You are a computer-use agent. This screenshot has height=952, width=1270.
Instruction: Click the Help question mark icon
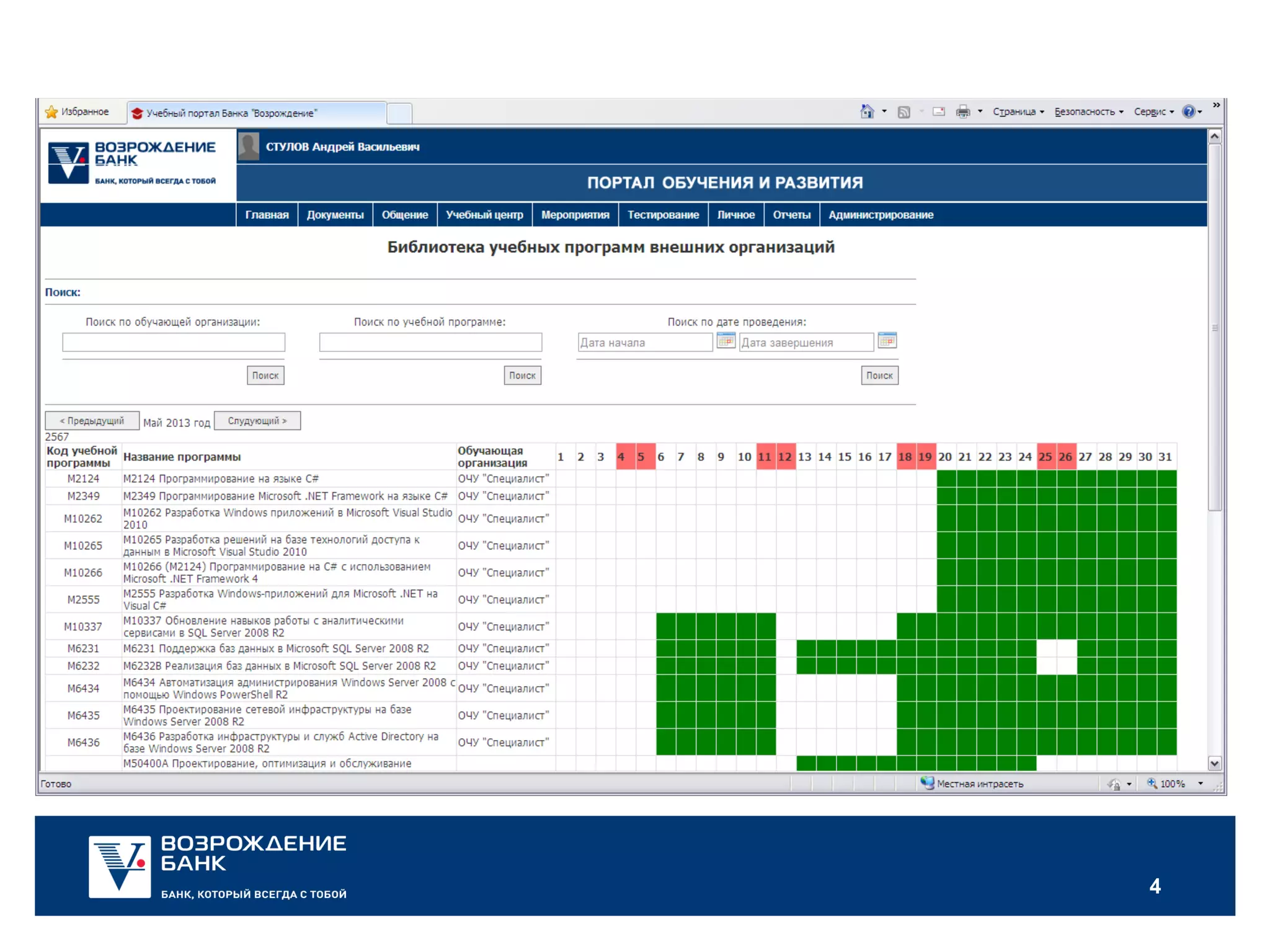pos(1188,112)
